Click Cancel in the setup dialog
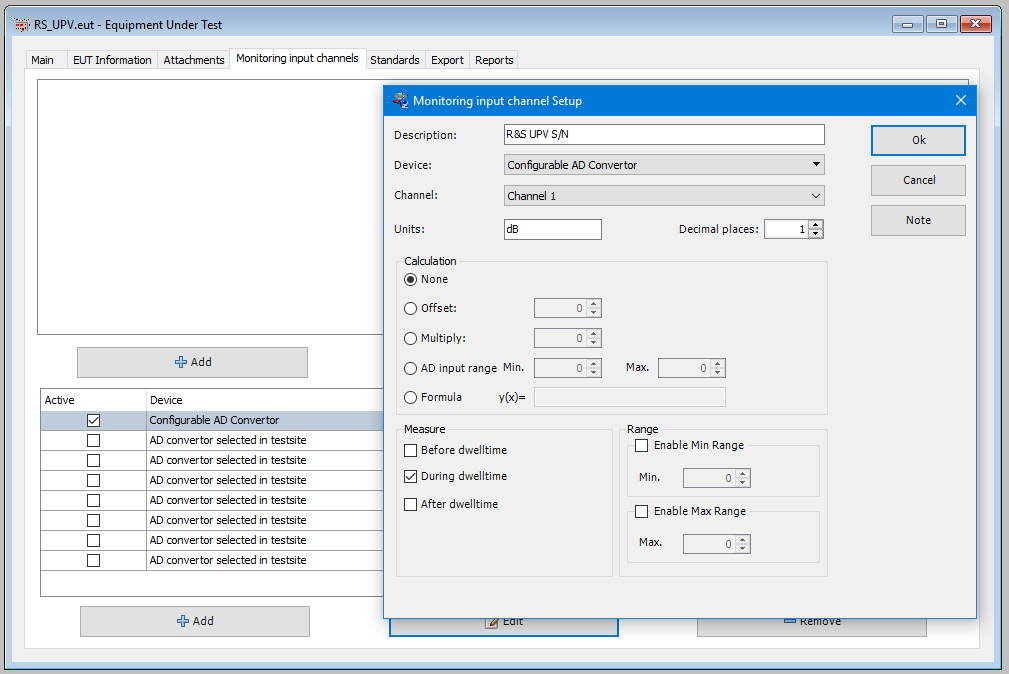The width and height of the screenshot is (1009, 674). [918, 180]
